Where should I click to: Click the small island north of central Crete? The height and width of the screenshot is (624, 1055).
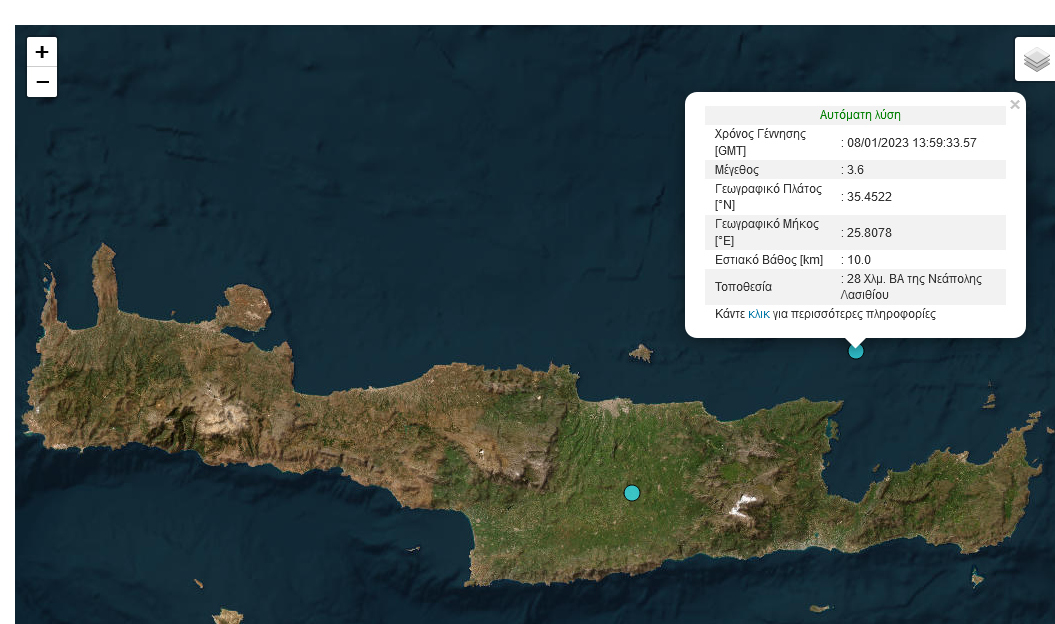pyautogui.click(x=641, y=353)
